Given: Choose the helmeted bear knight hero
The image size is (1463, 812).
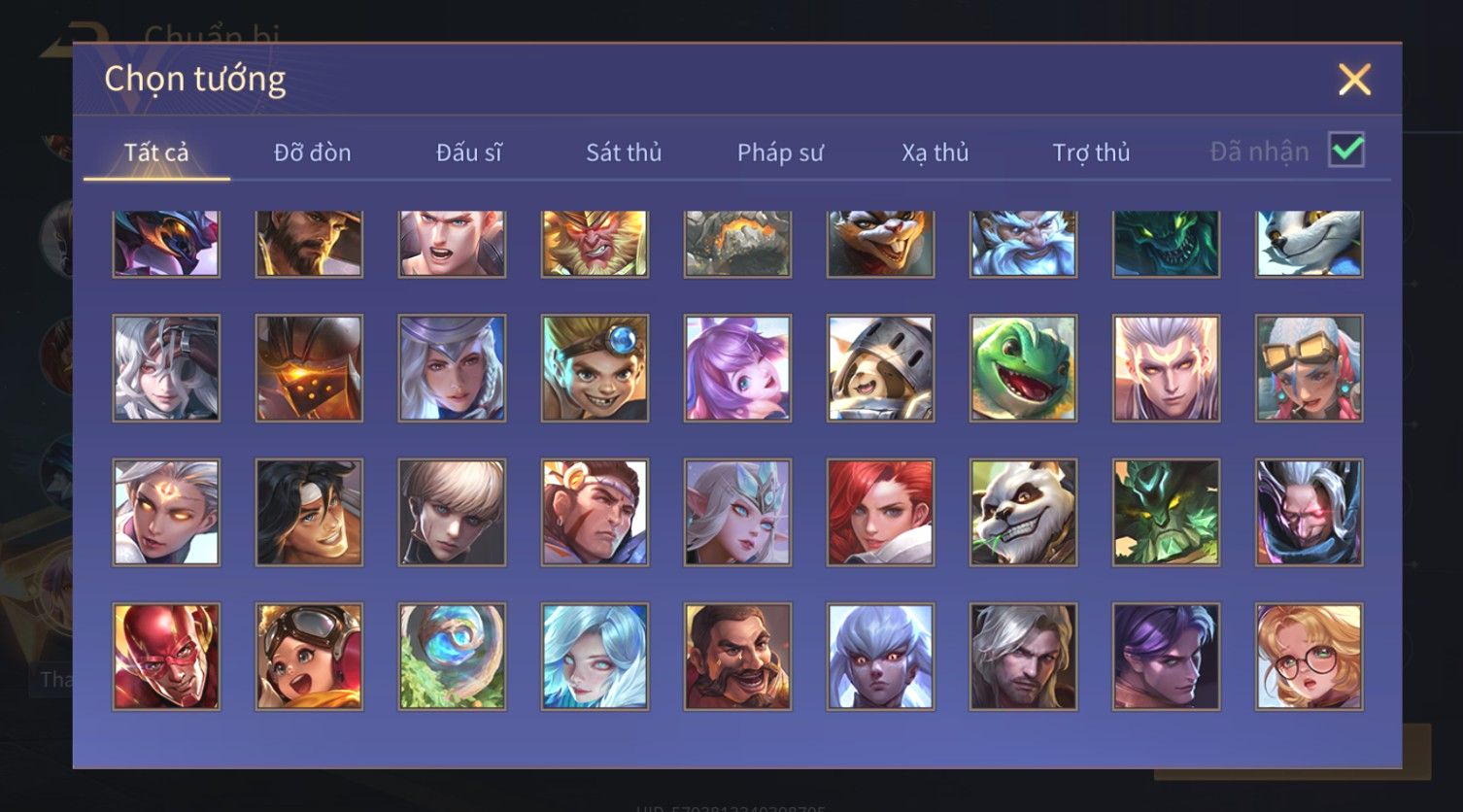Looking at the screenshot, I should (880, 368).
